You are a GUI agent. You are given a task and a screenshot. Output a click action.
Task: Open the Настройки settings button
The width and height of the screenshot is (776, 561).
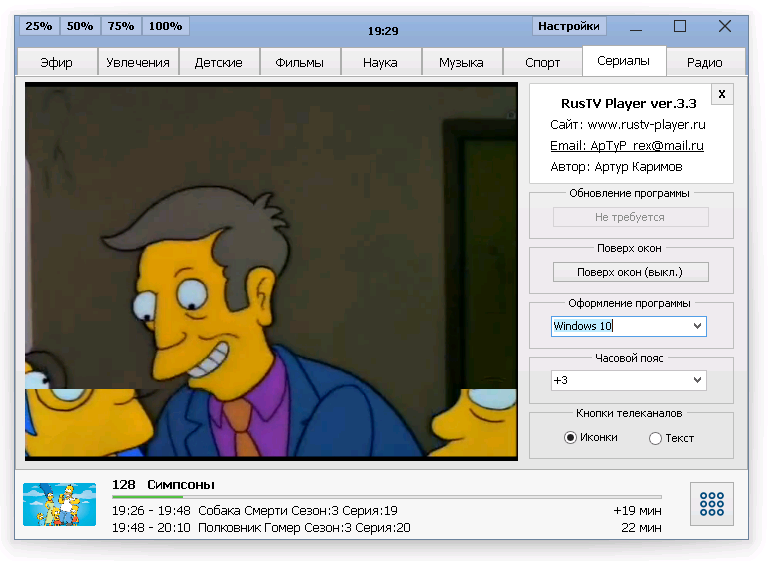tap(569, 26)
